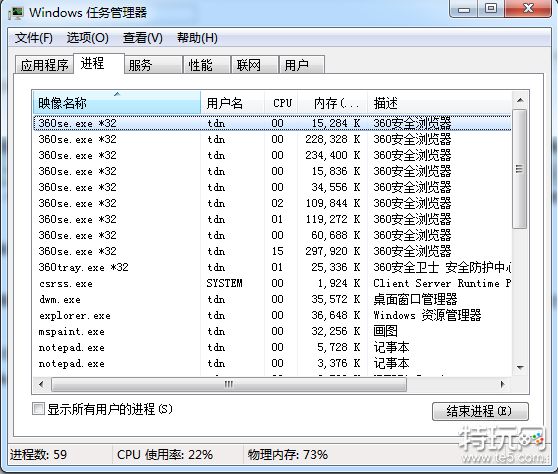Screen dimensions: 558x474
Task: Select the 进程 tab
Action: tap(99, 63)
